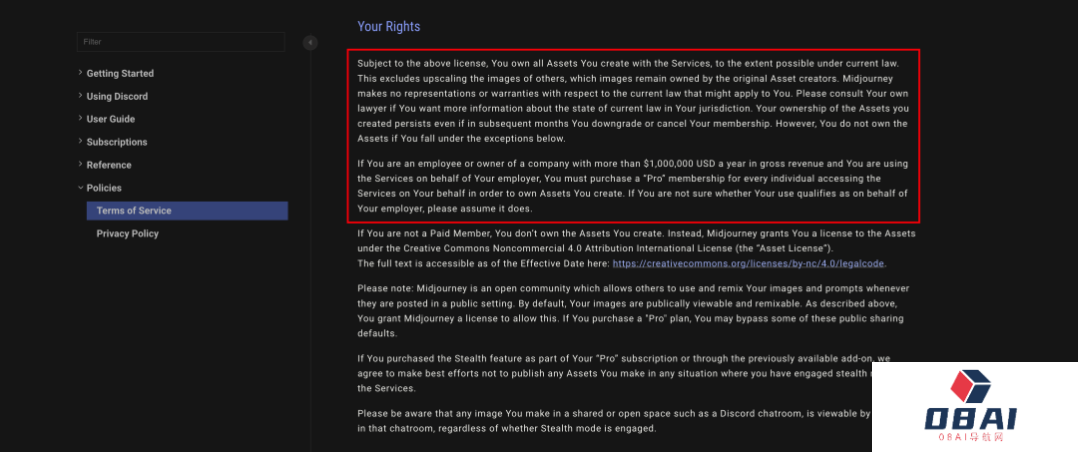Expand the Using Discord chevron
Screen dimensions: 1078x452
(80, 96)
